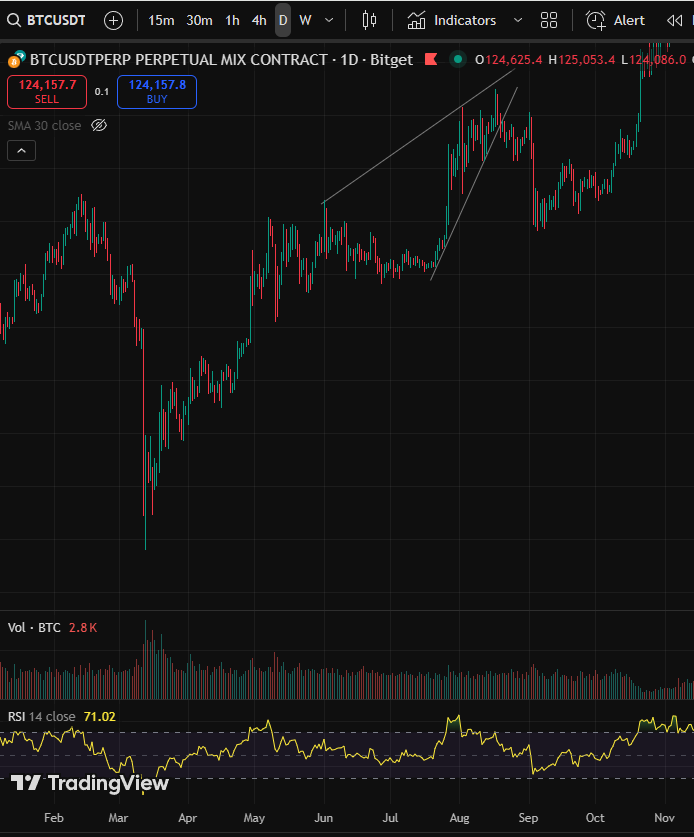Collapse the indicator legend with chevron button
This screenshot has height=837, width=694.
(x=22, y=151)
